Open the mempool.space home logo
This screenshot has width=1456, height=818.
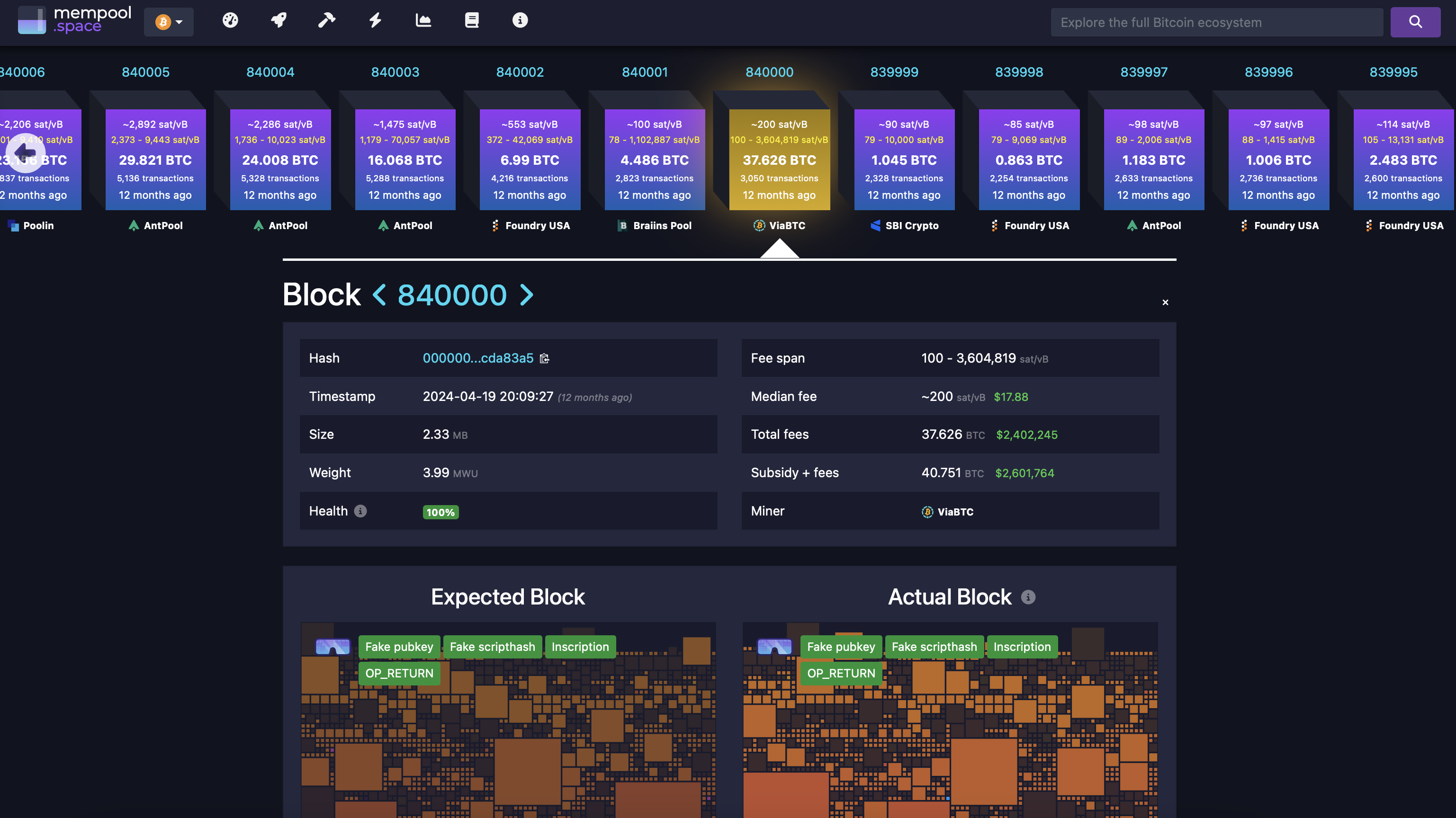75,20
